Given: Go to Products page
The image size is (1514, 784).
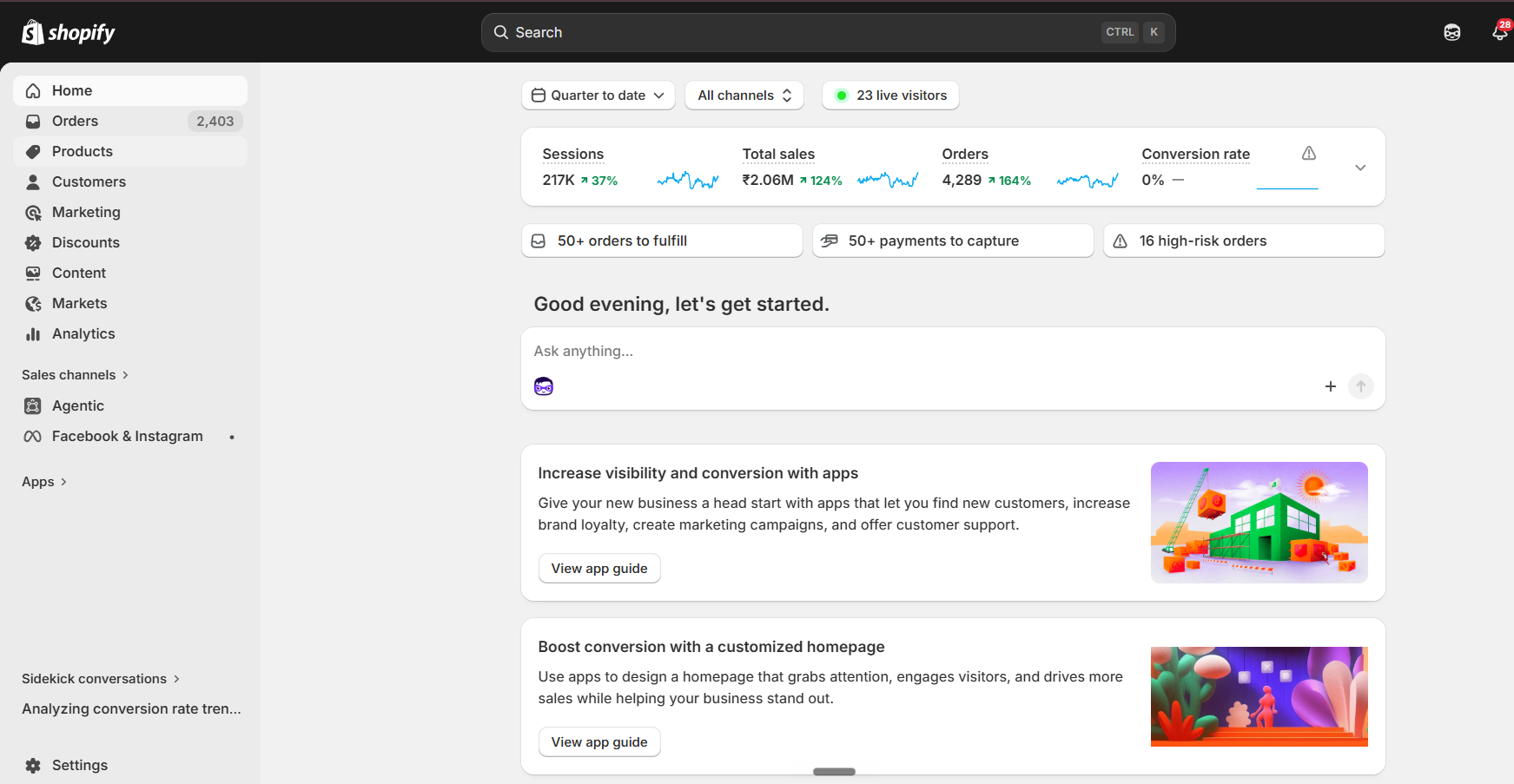Looking at the screenshot, I should (x=130, y=151).
